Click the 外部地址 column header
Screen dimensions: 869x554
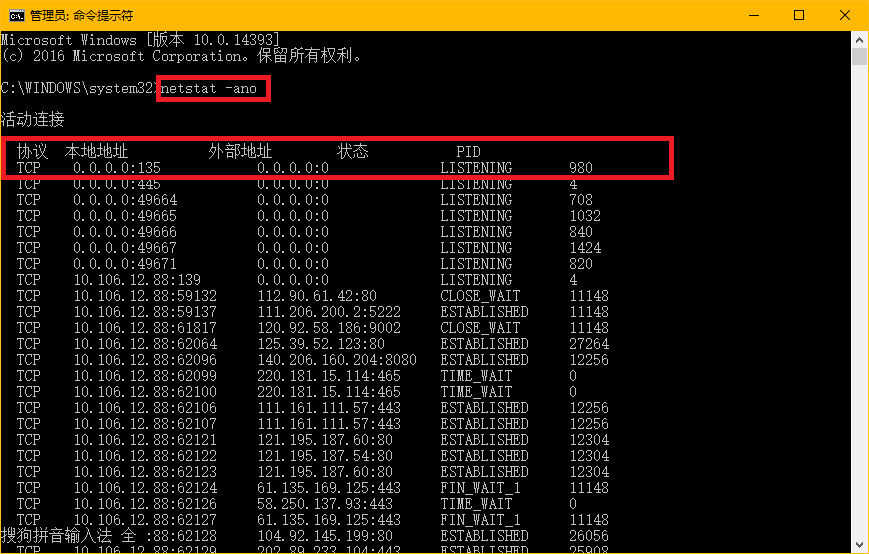(240, 151)
